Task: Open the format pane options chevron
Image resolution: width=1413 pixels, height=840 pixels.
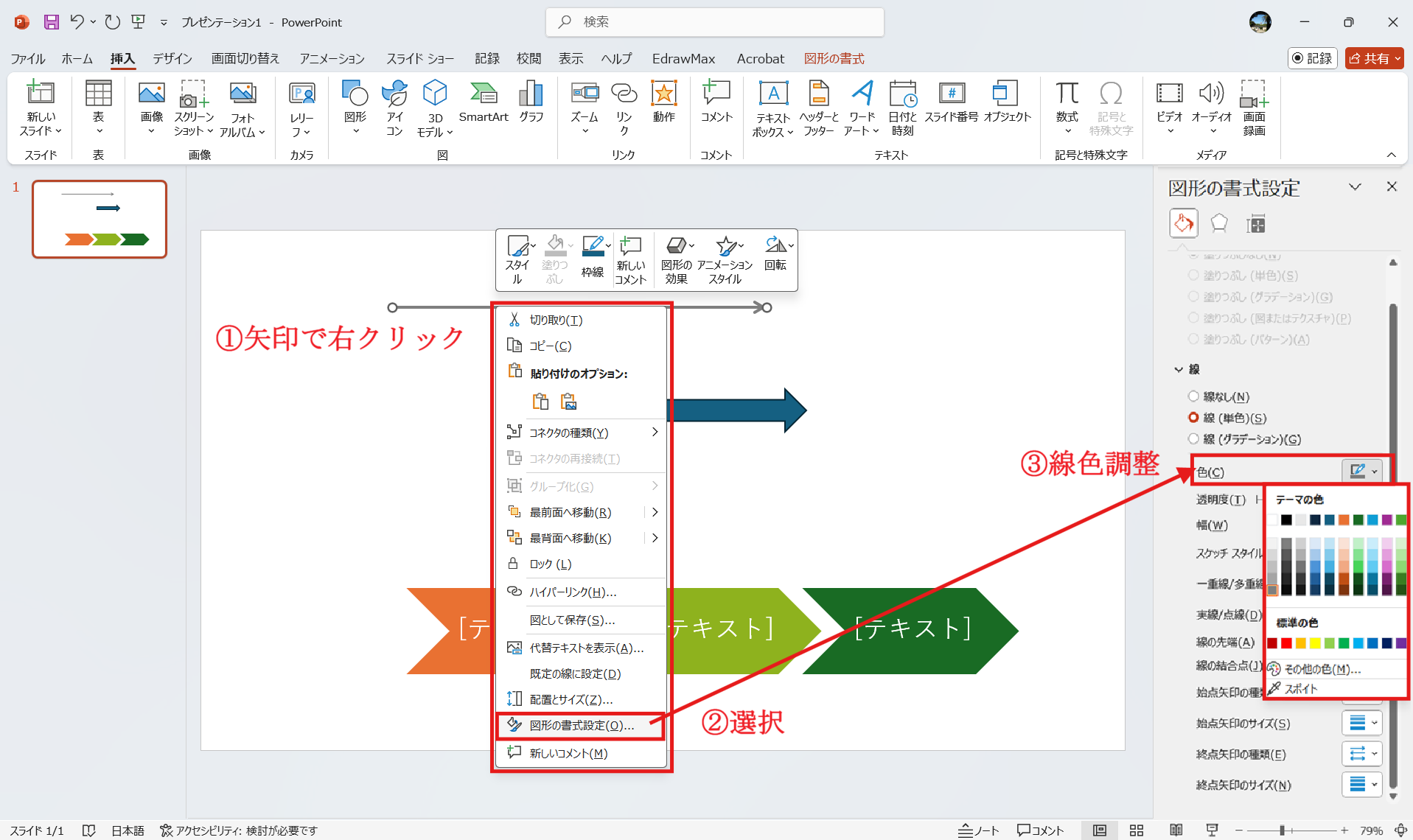Action: pos(1355,186)
